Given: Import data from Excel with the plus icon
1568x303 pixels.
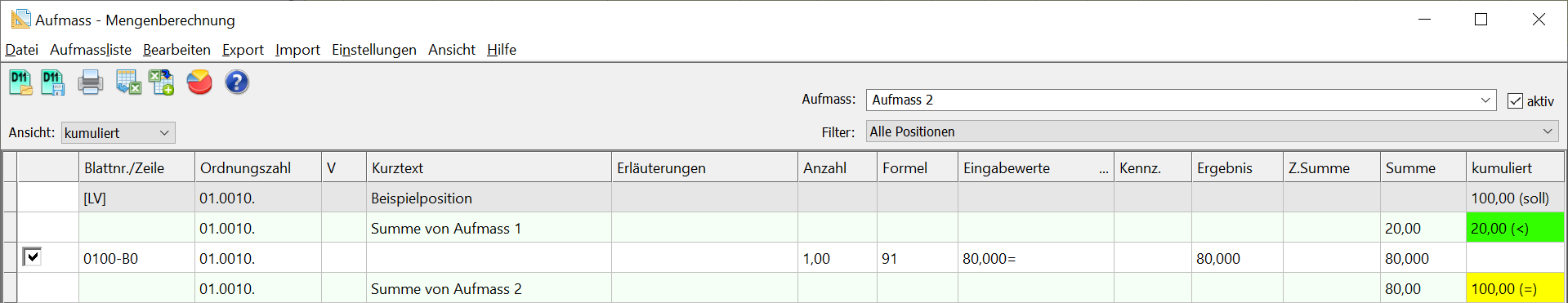Looking at the screenshot, I should click(161, 82).
